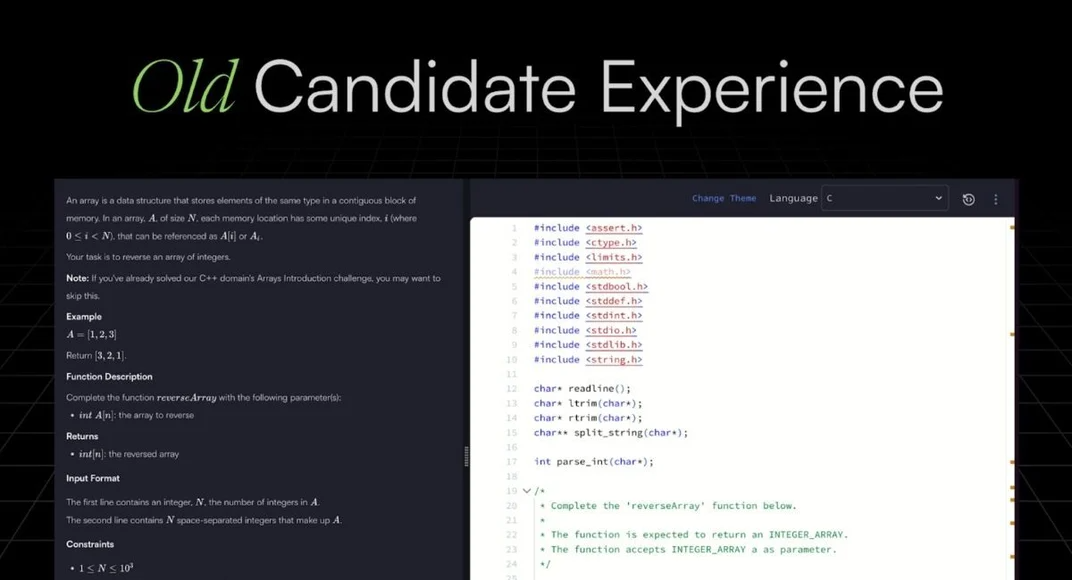Click the dimmed #include <math.h> line

[582, 272]
